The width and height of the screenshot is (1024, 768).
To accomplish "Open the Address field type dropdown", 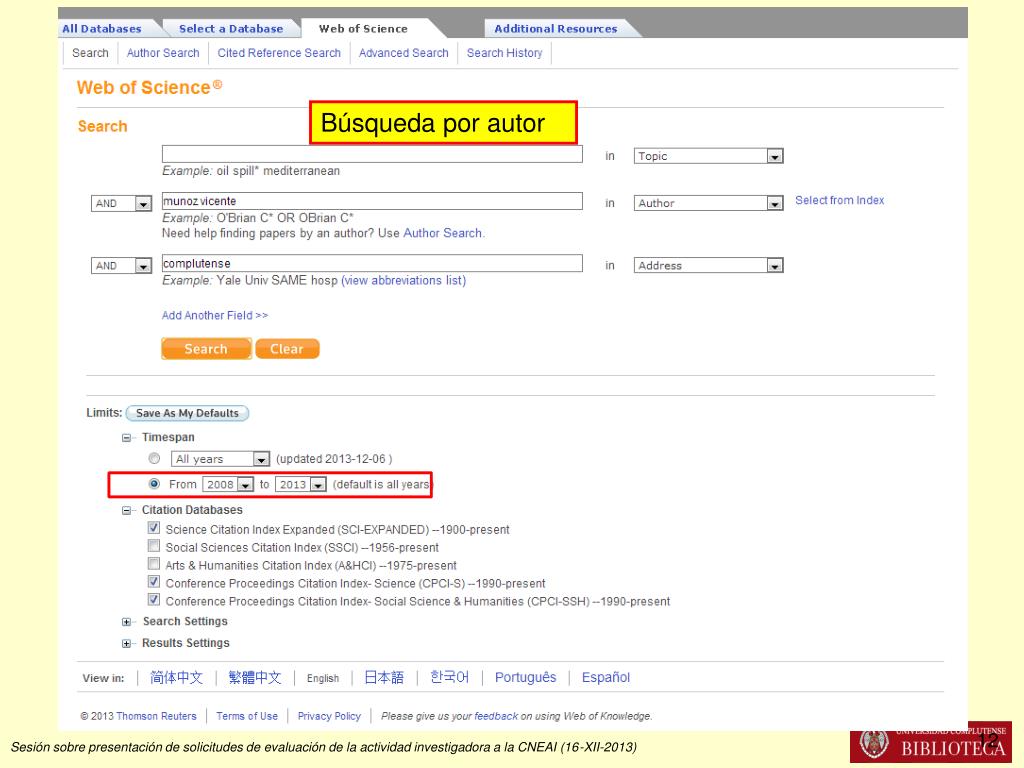I will click(709, 265).
